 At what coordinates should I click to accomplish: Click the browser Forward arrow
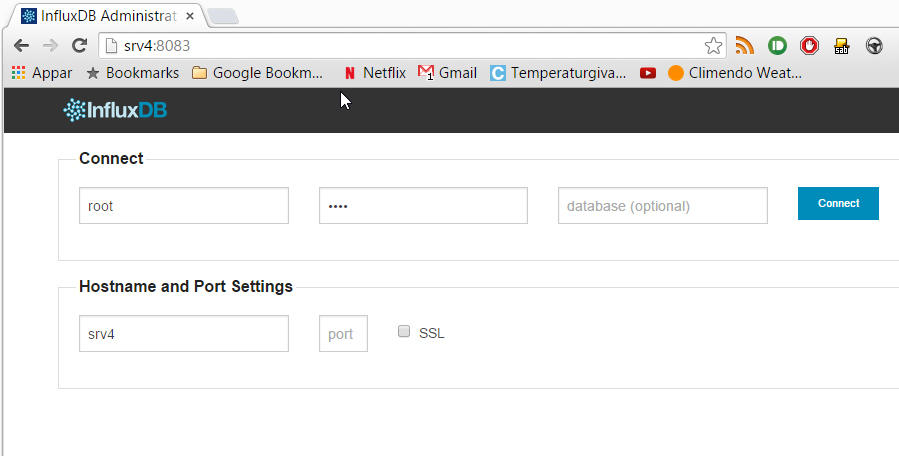coord(50,46)
